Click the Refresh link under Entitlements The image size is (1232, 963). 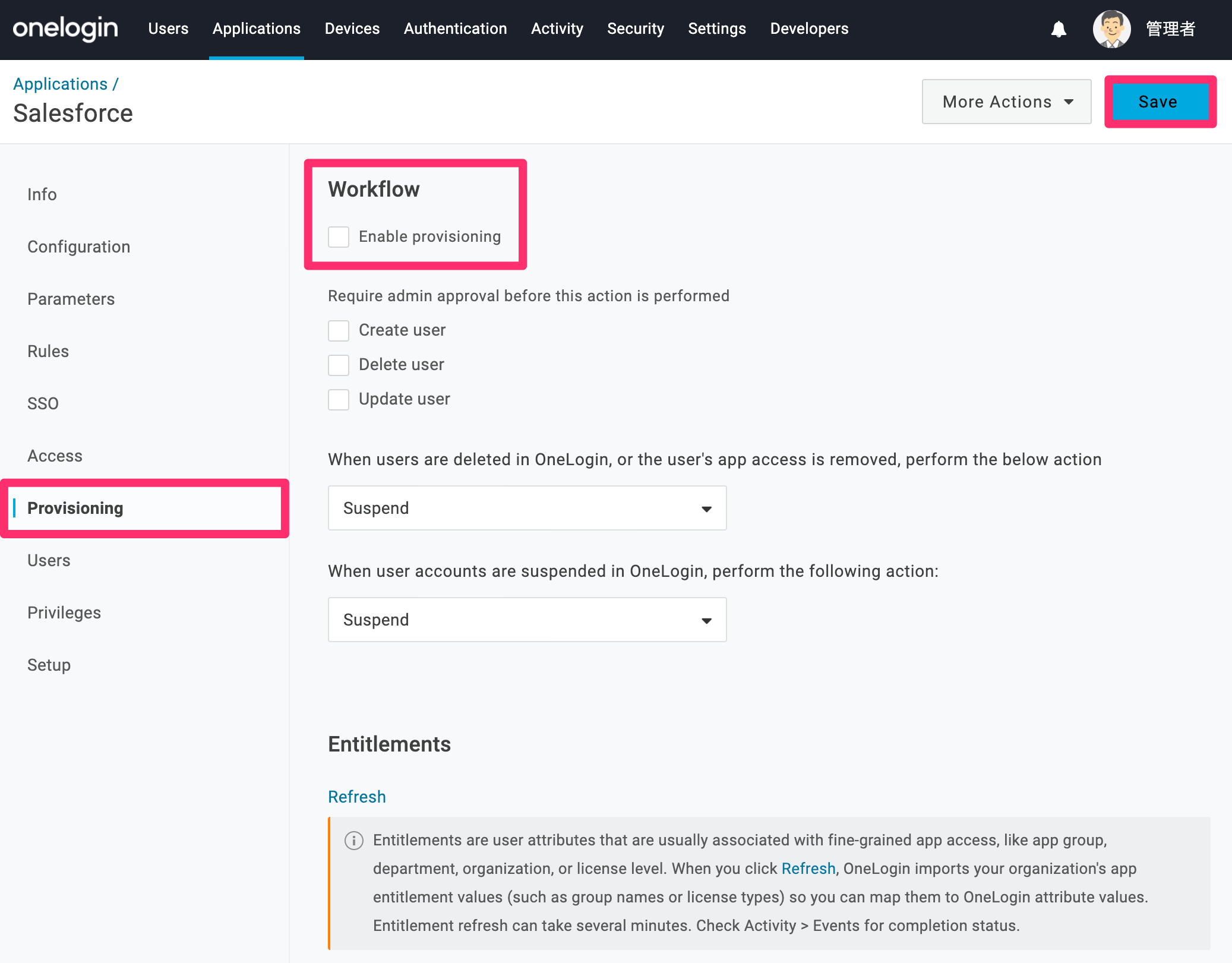point(357,797)
